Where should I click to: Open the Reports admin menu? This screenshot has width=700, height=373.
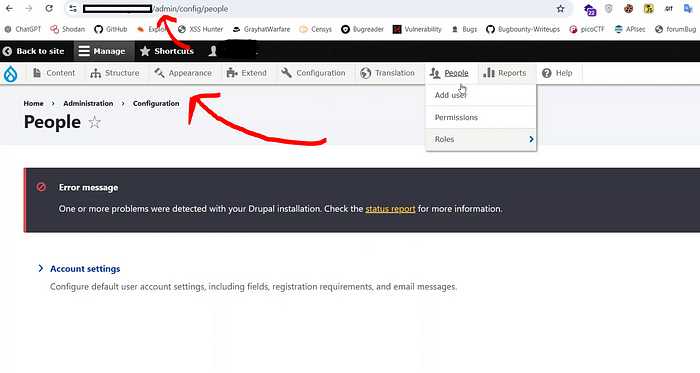tap(505, 73)
